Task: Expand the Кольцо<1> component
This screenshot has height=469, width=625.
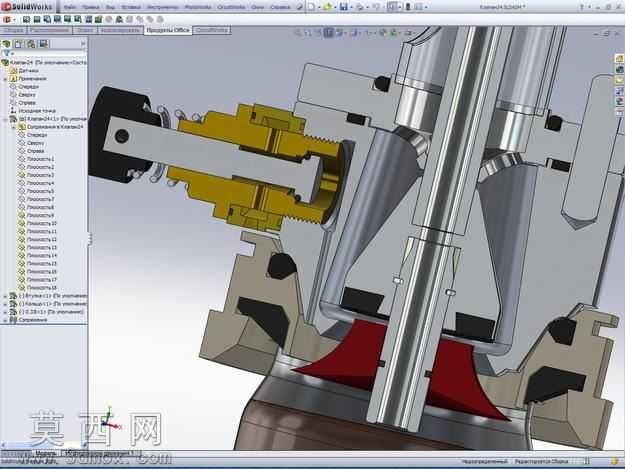Action: (5, 304)
